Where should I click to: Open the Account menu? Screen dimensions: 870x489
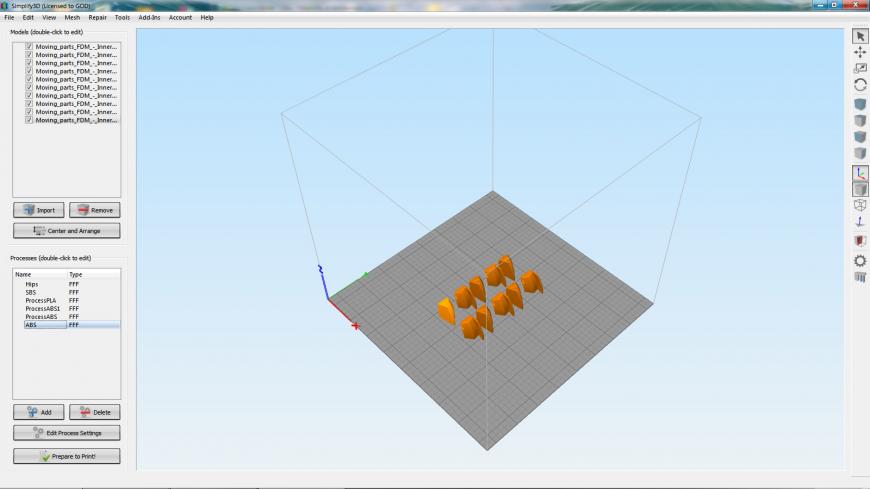180,18
